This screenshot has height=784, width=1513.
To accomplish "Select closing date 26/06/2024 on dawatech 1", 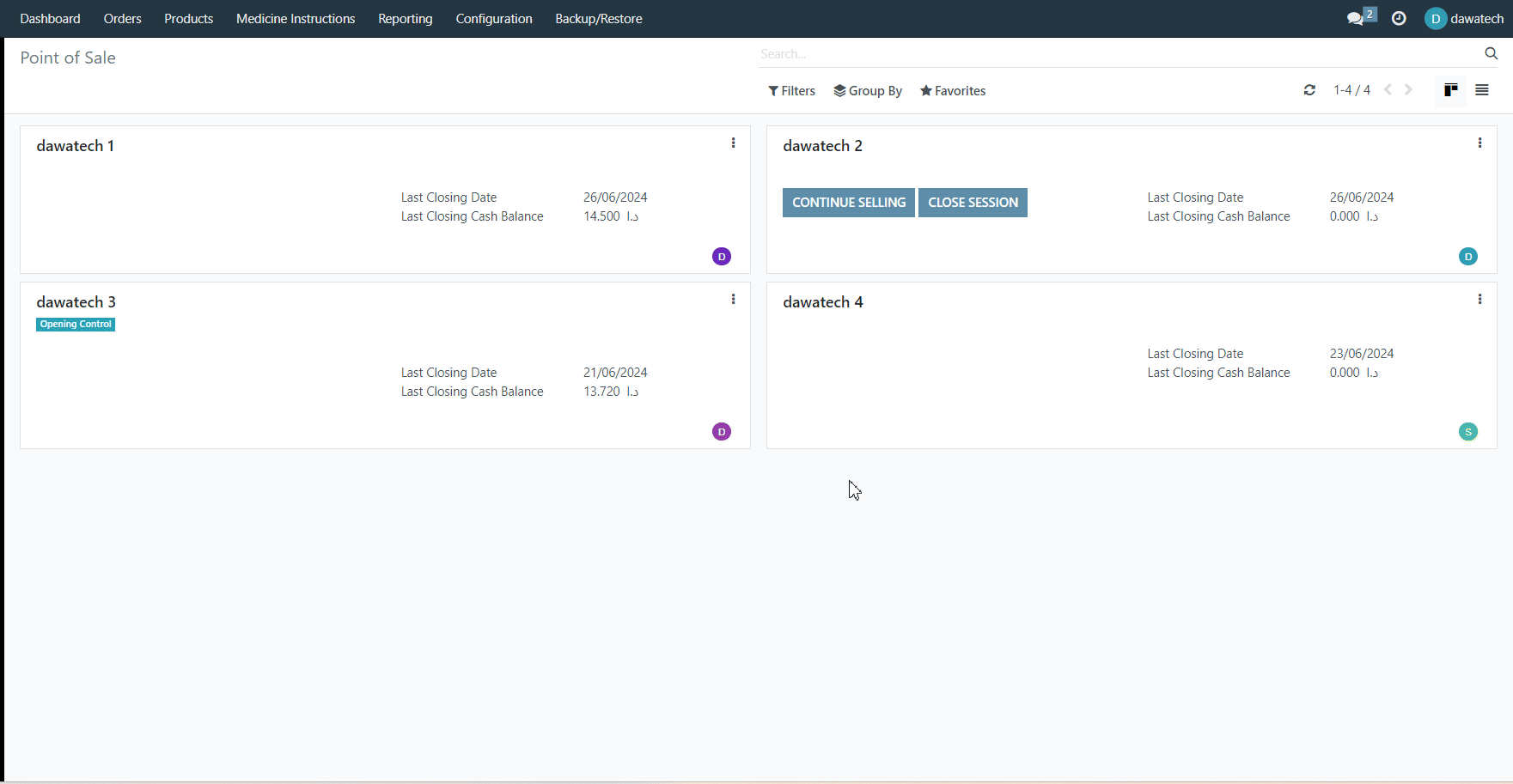I will pyautogui.click(x=615, y=198).
